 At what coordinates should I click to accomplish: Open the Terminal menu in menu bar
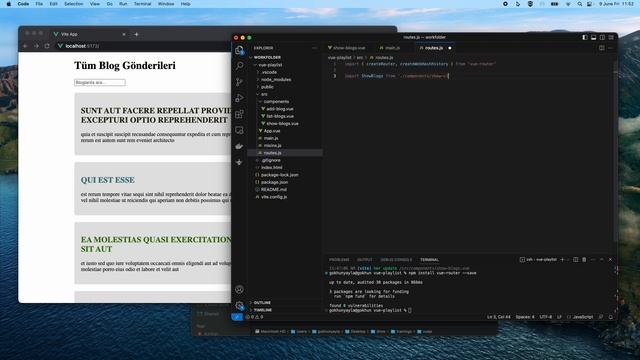[x=142, y=4]
